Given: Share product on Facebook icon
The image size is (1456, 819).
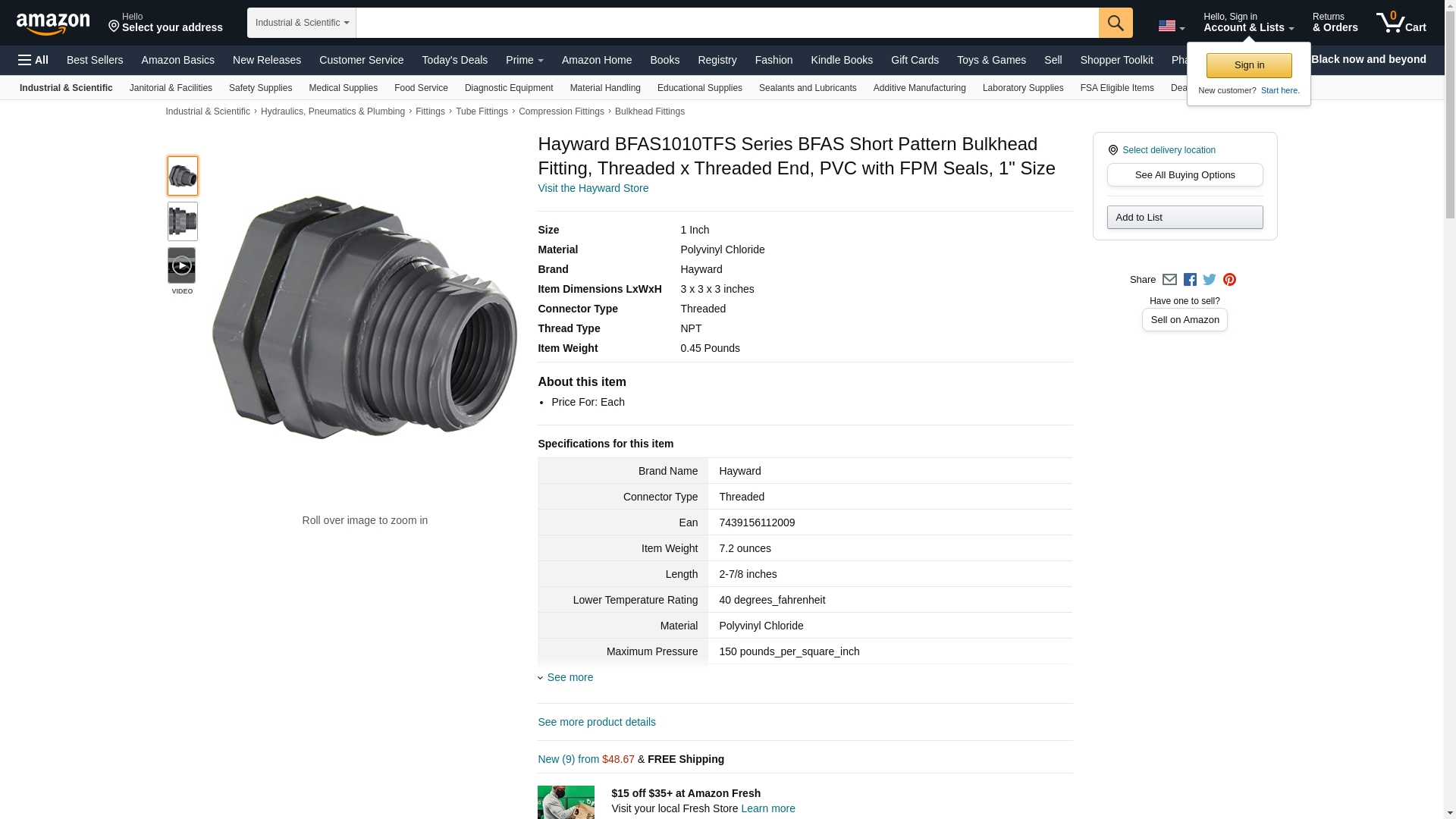Looking at the screenshot, I should click(1190, 280).
